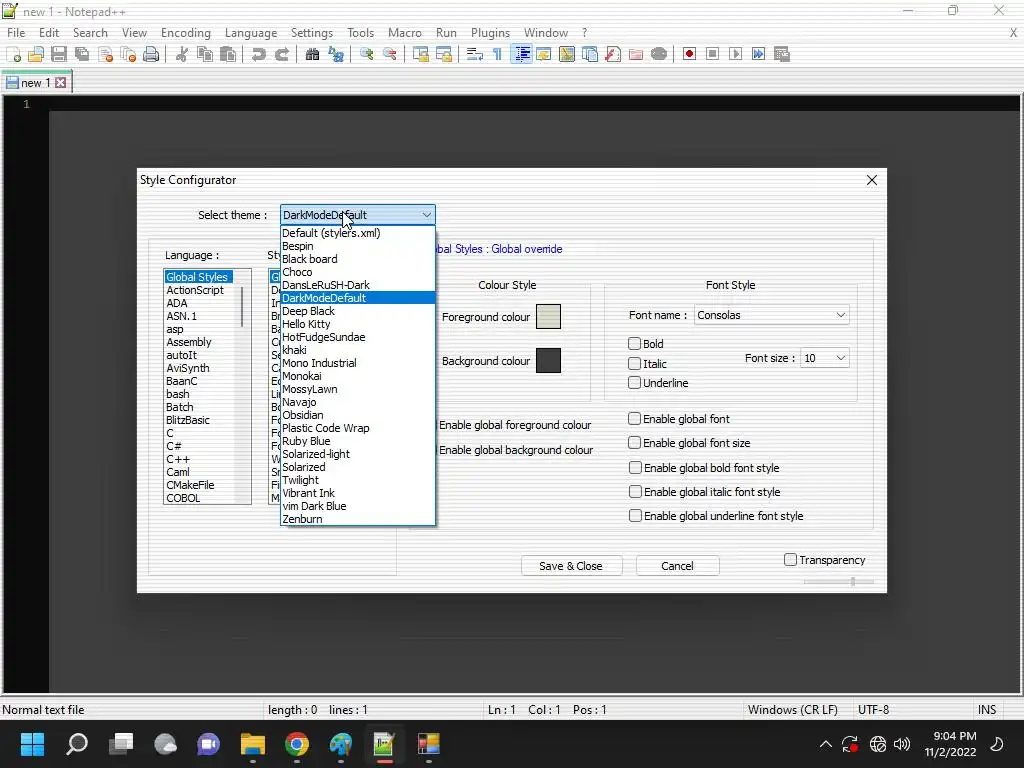
Task: Select C++ in Language list
Action: click(x=178, y=459)
